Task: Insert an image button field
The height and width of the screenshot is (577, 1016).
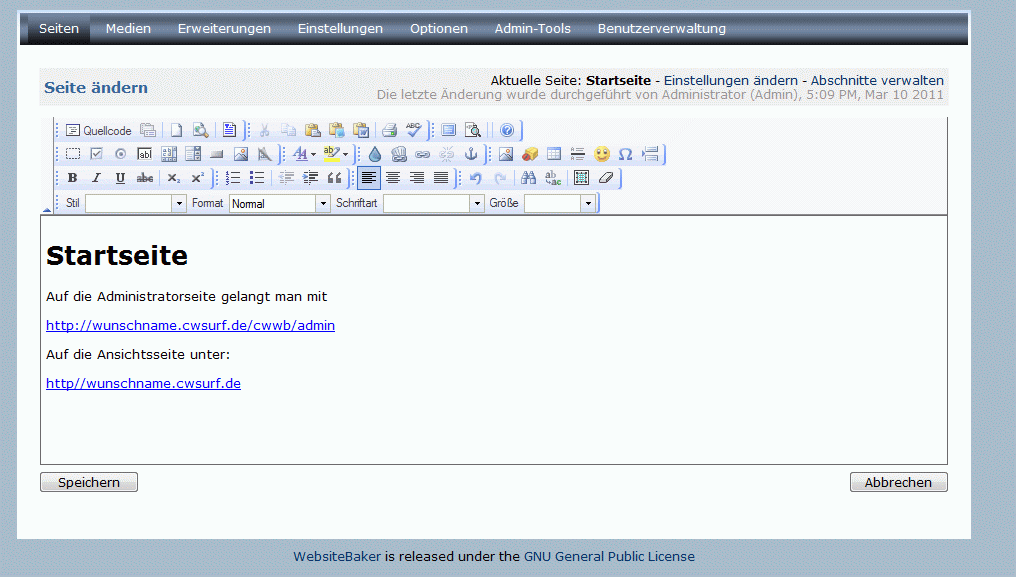Action: (x=241, y=154)
